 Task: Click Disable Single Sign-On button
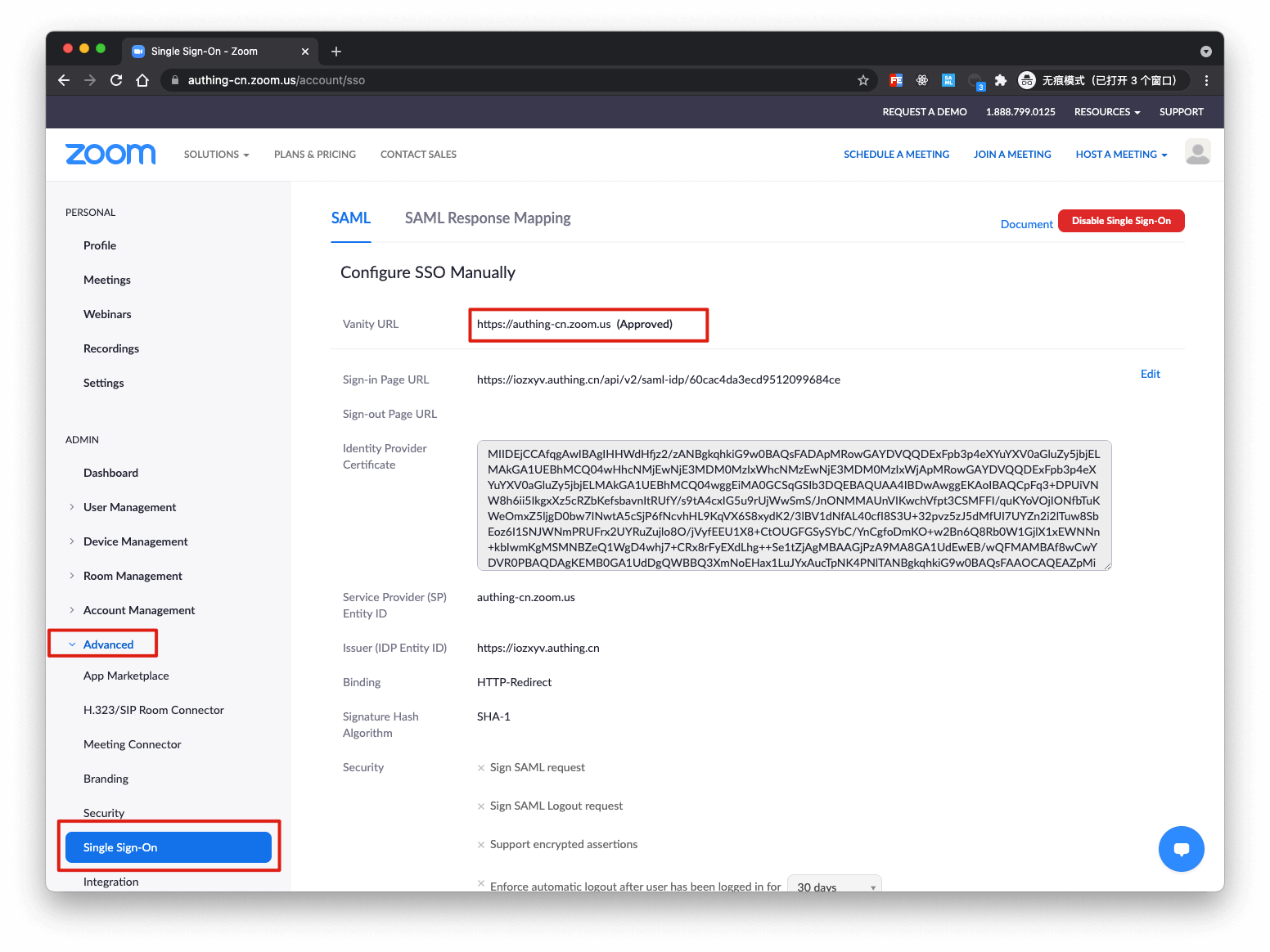pos(1120,221)
